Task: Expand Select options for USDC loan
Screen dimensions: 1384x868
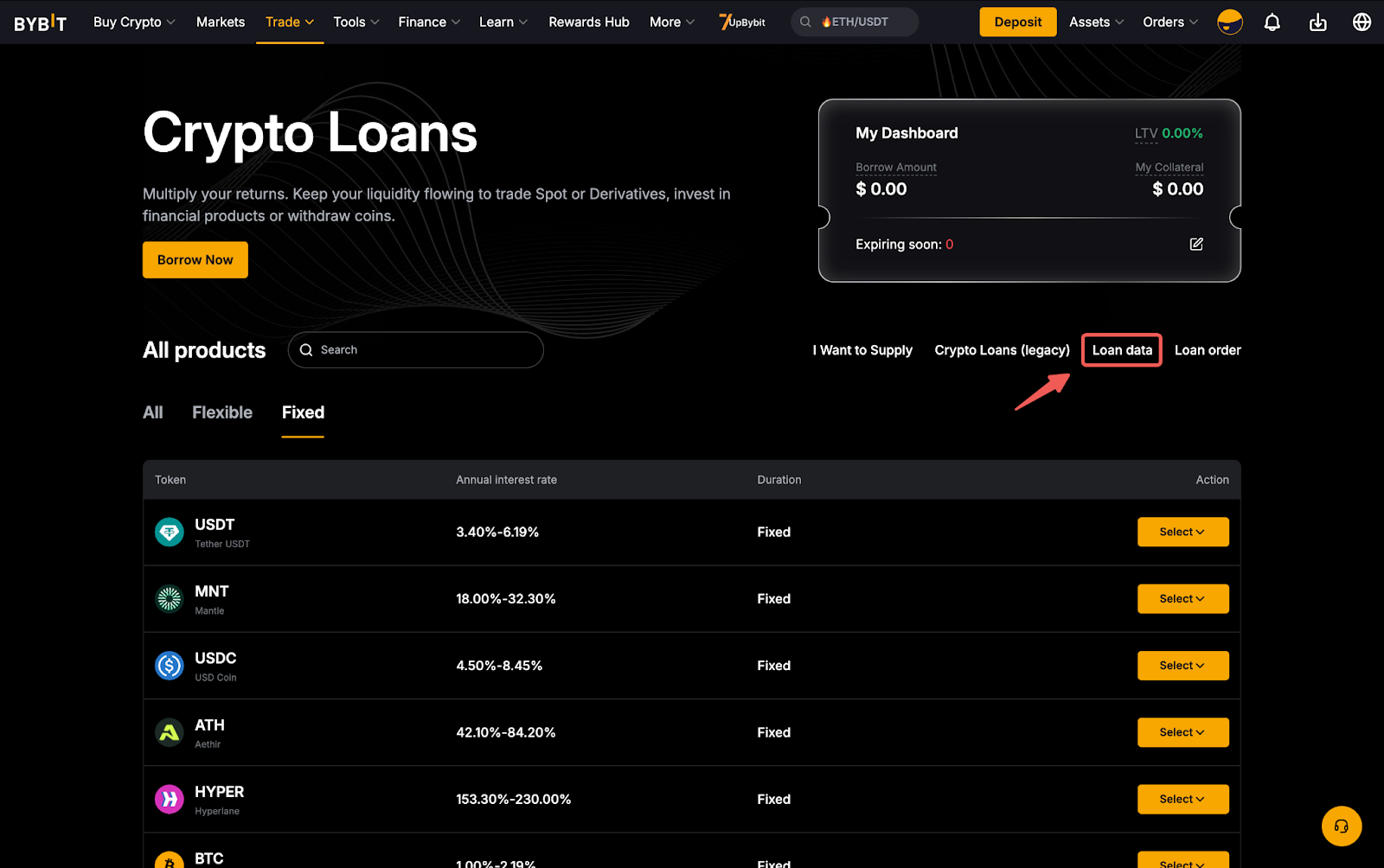Action: [x=1182, y=666]
